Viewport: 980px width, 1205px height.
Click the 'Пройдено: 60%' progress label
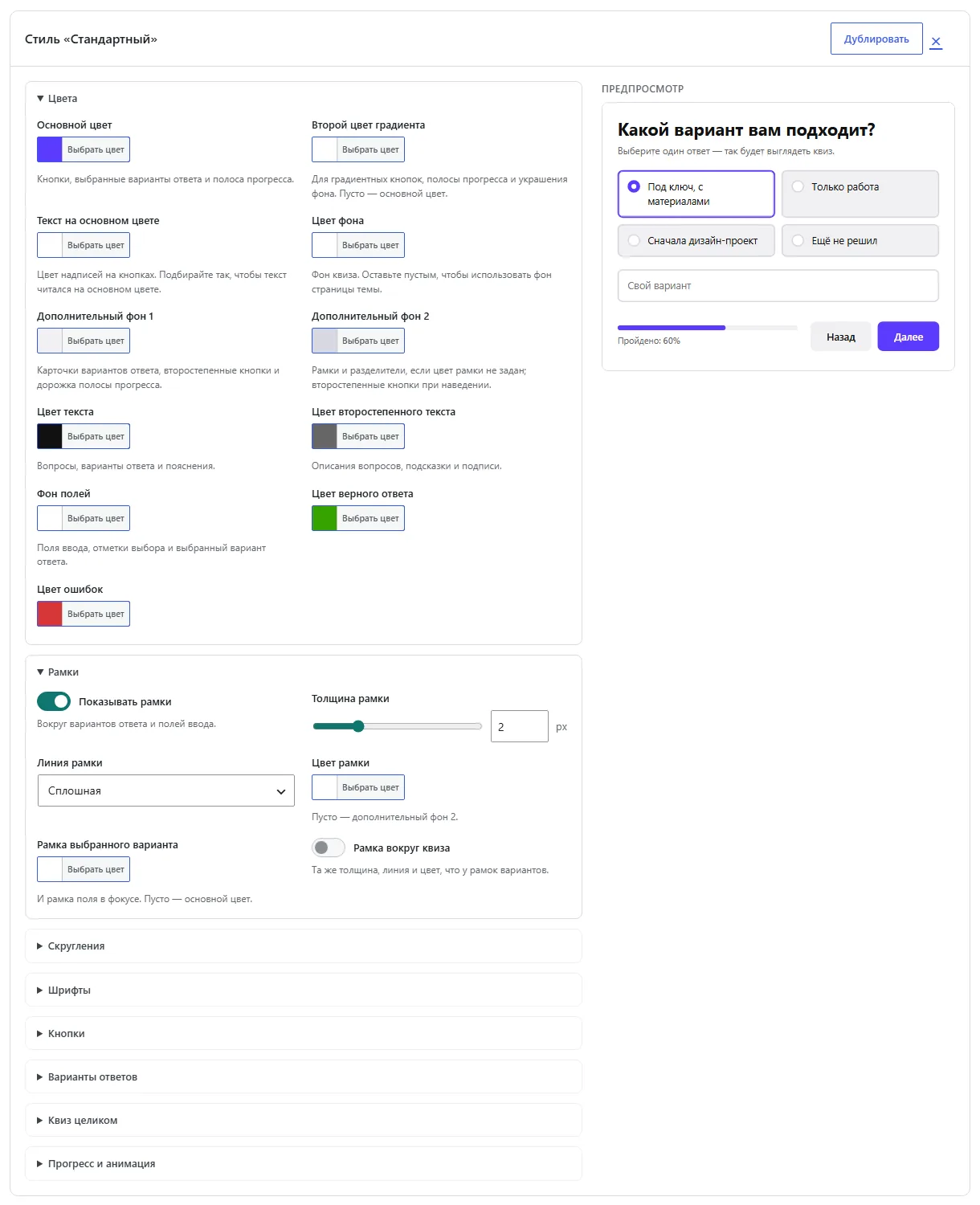pyautogui.click(x=649, y=341)
